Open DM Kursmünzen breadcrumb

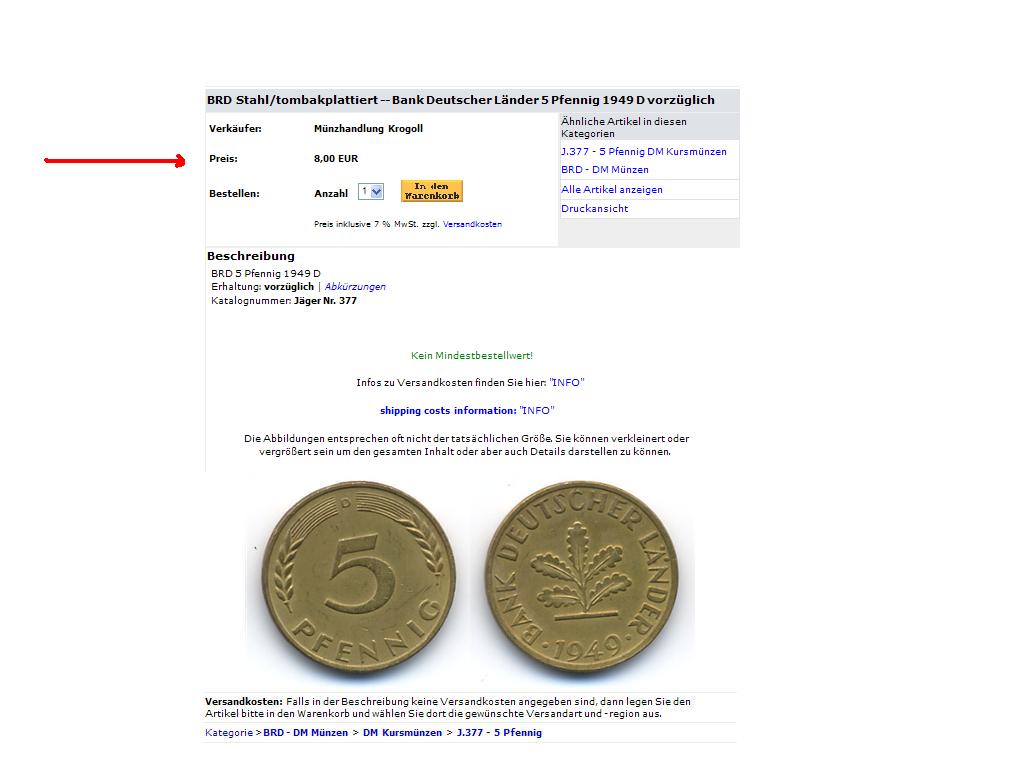click(402, 733)
